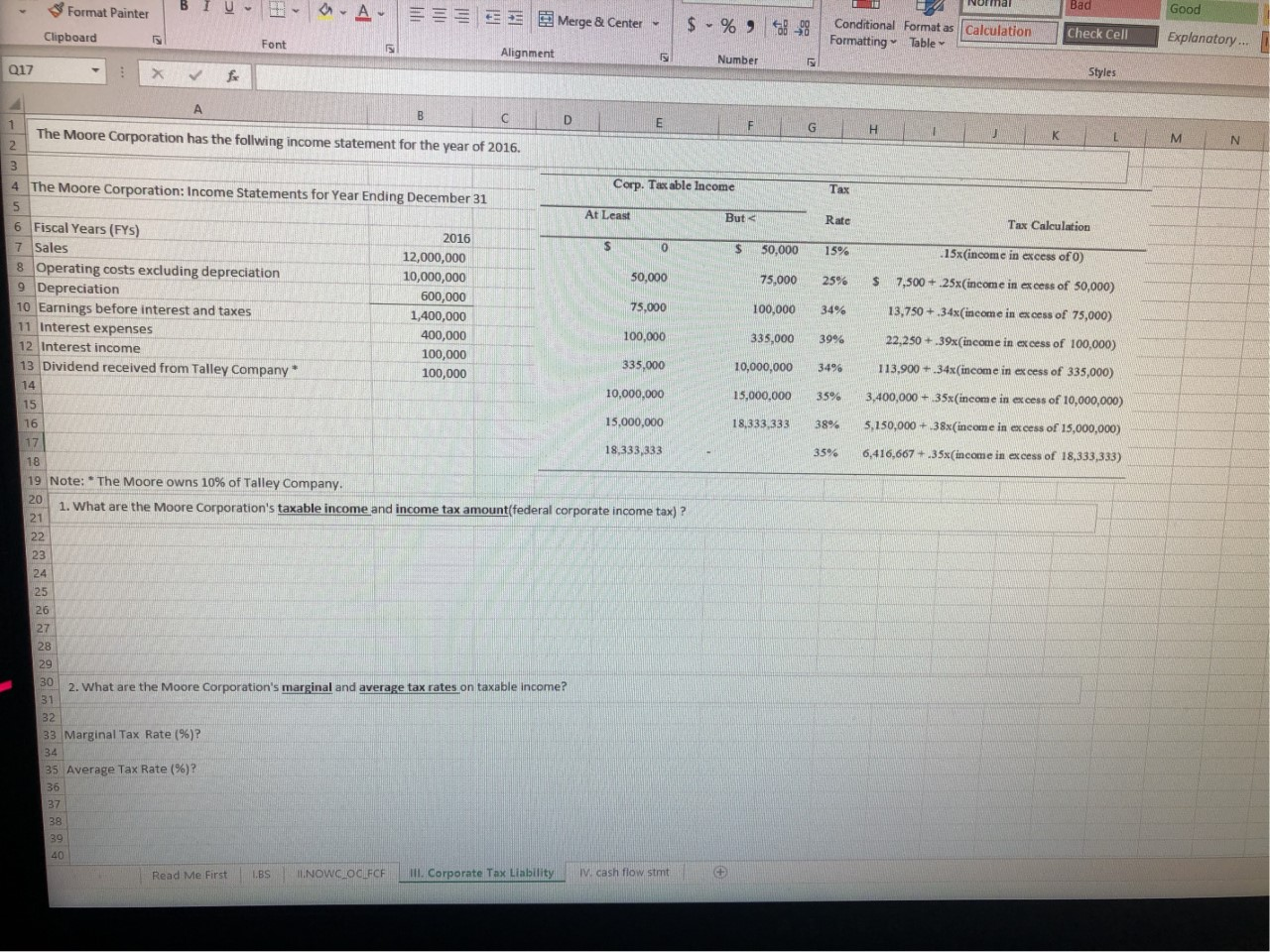The height and width of the screenshot is (952, 1270).
Task: Open the Font Color dropdown arrow
Action: (383, 14)
